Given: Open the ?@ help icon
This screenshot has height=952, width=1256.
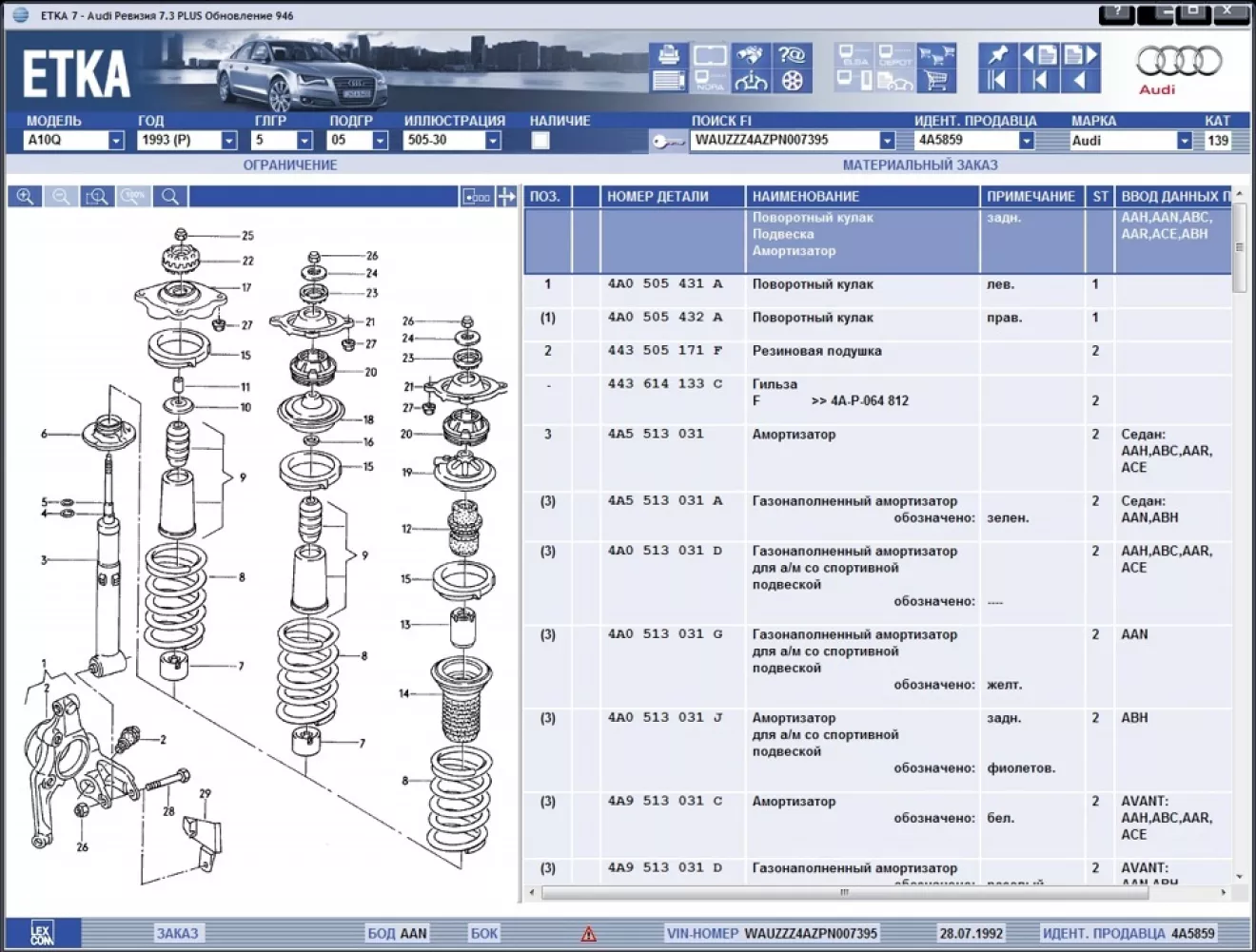Looking at the screenshot, I should click(x=792, y=55).
